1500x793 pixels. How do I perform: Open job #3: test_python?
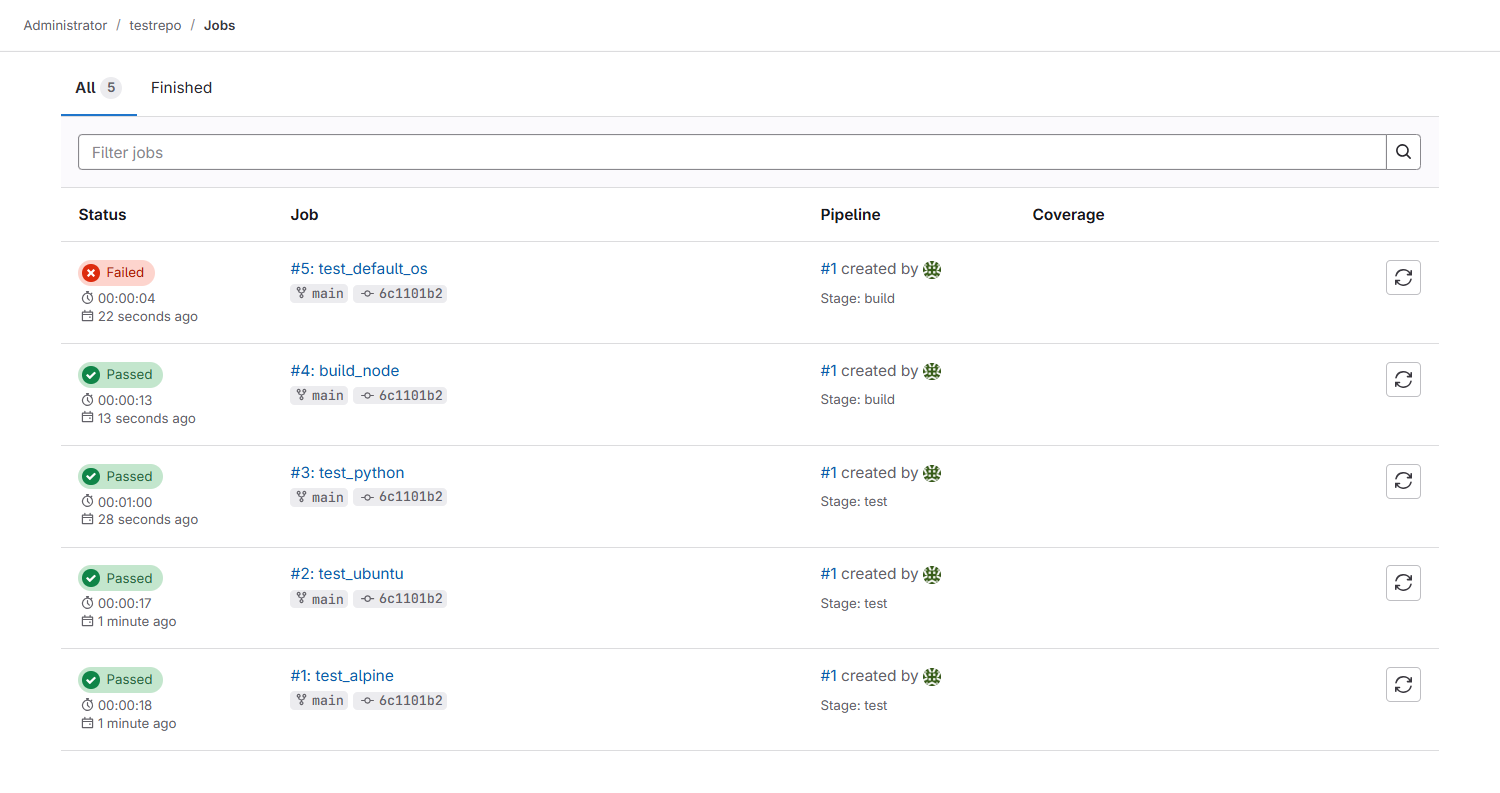coord(347,473)
